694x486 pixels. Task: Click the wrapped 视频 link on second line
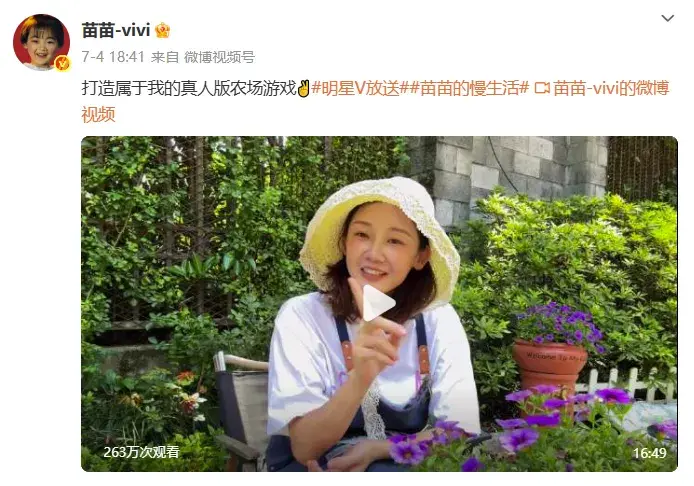tap(98, 115)
